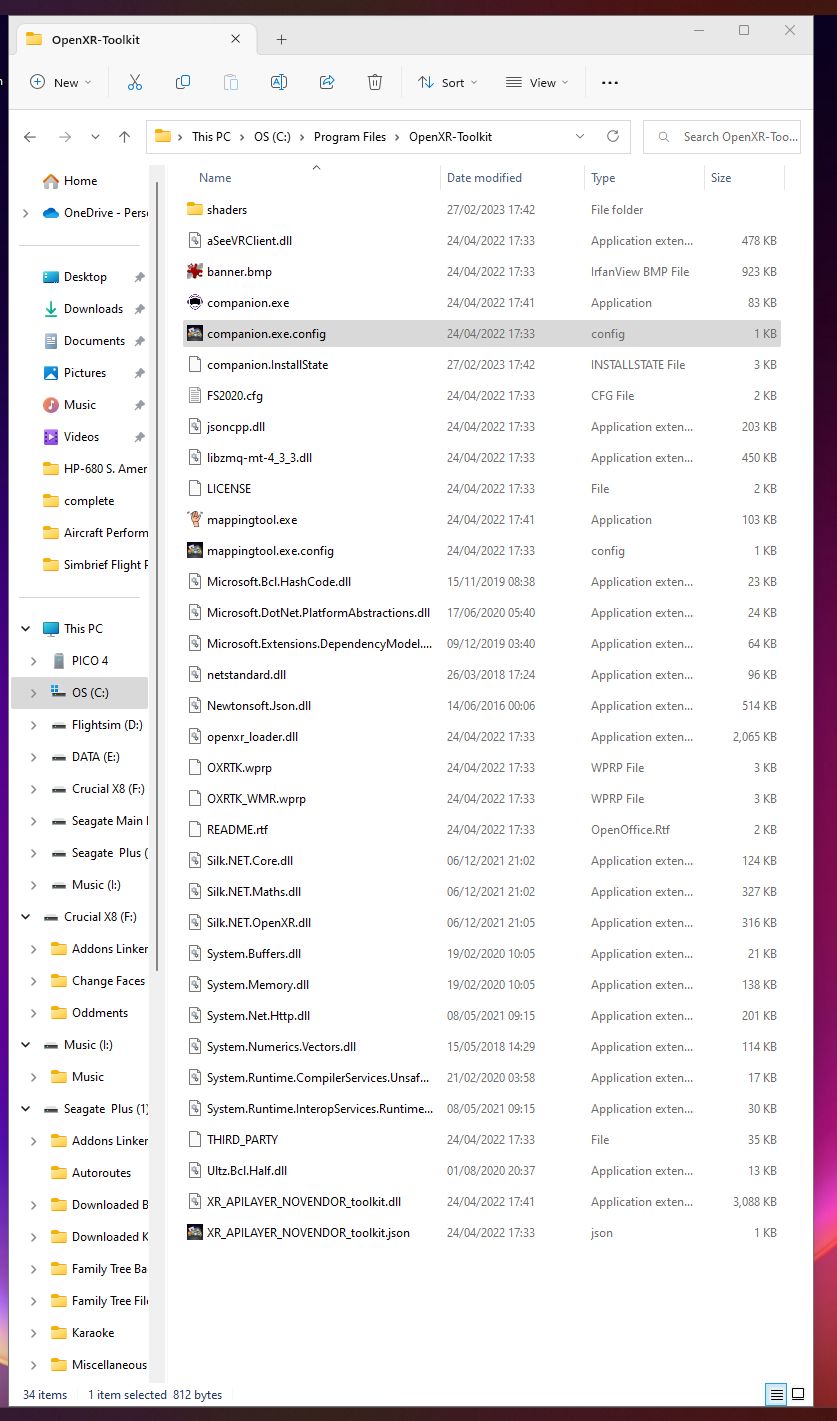Click the Delete trash icon
This screenshot has height=1421, width=837.
click(375, 82)
